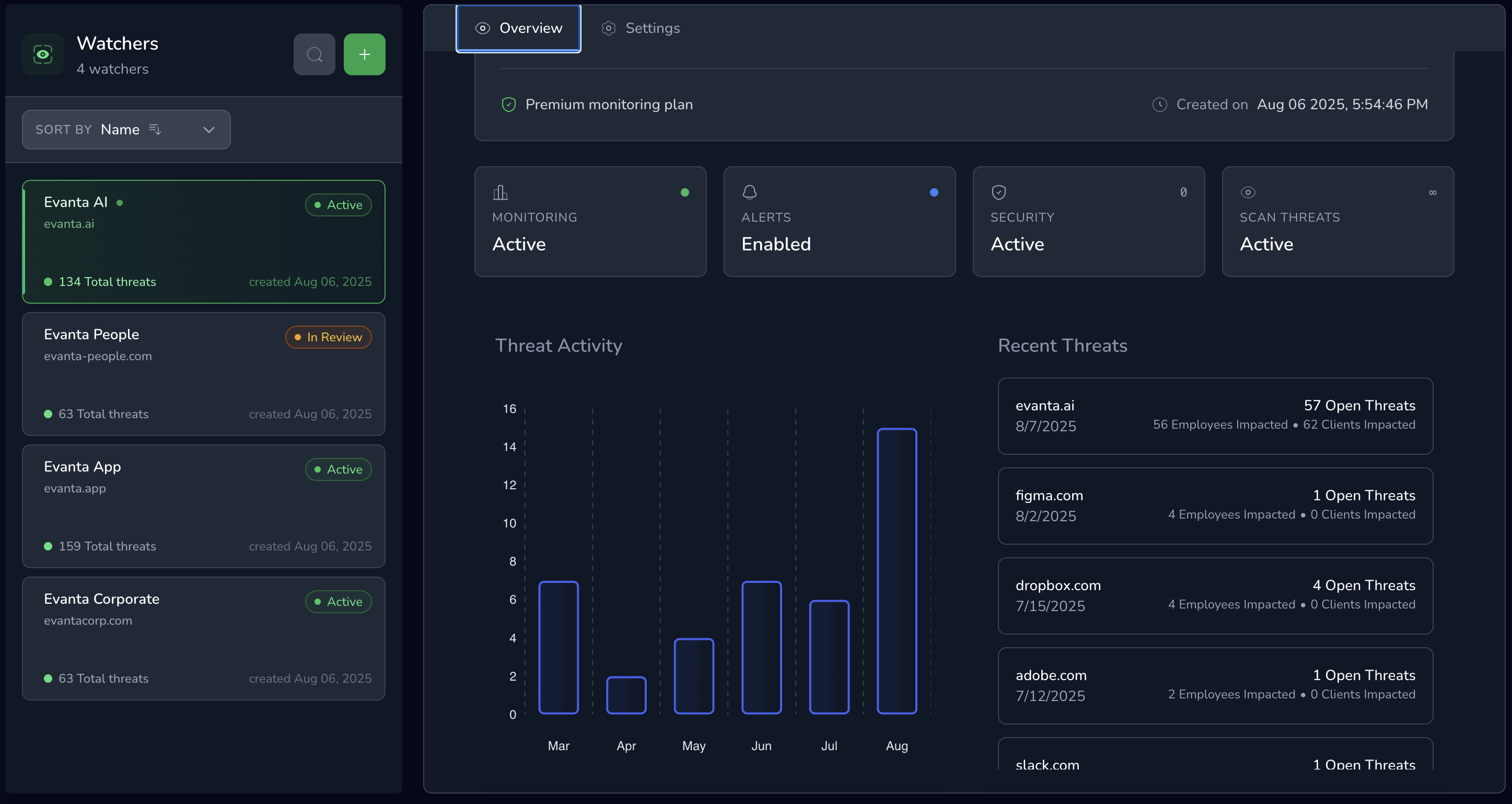The image size is (1512, 804).
Task: Open the watcher search button
Action: [315, 54]
